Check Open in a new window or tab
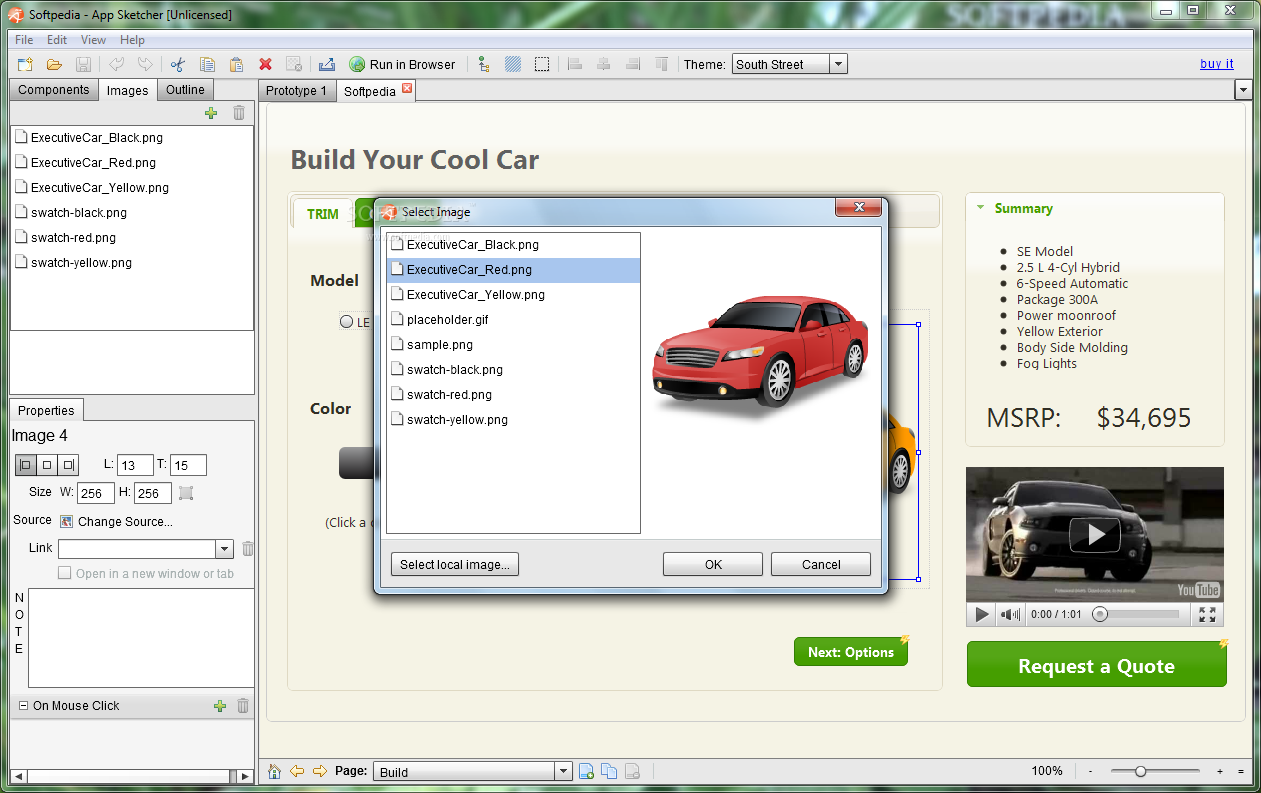 65,574
